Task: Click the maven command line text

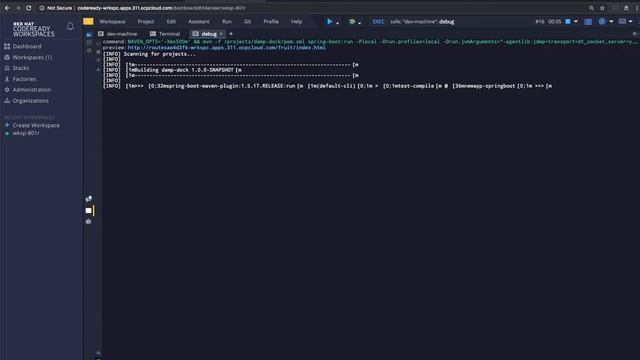Action: point(382,42)
